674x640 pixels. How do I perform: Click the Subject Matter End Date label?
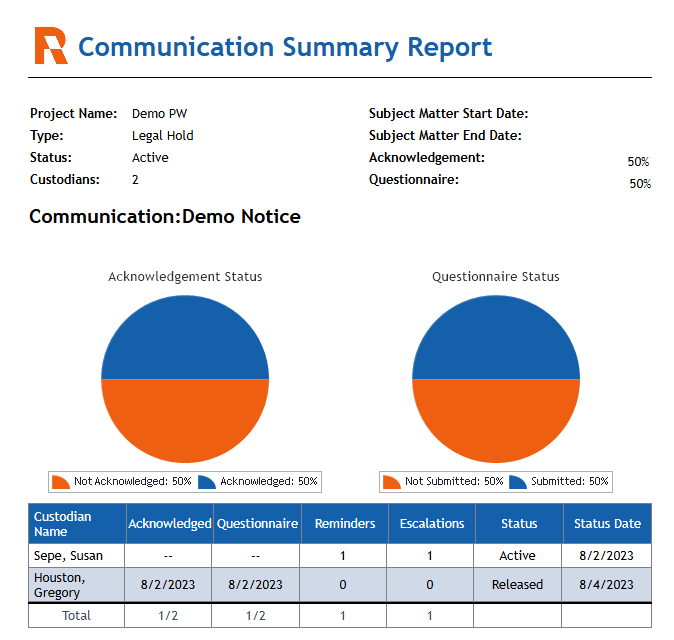445,136
